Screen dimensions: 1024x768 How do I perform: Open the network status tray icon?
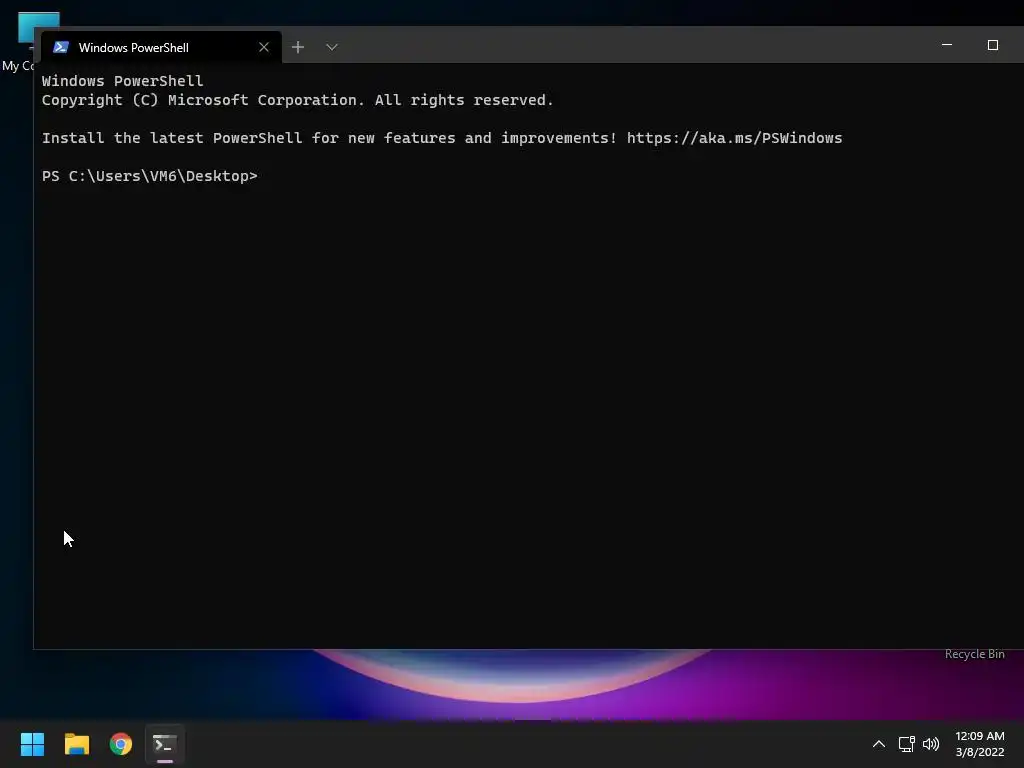tap(906, 744)
